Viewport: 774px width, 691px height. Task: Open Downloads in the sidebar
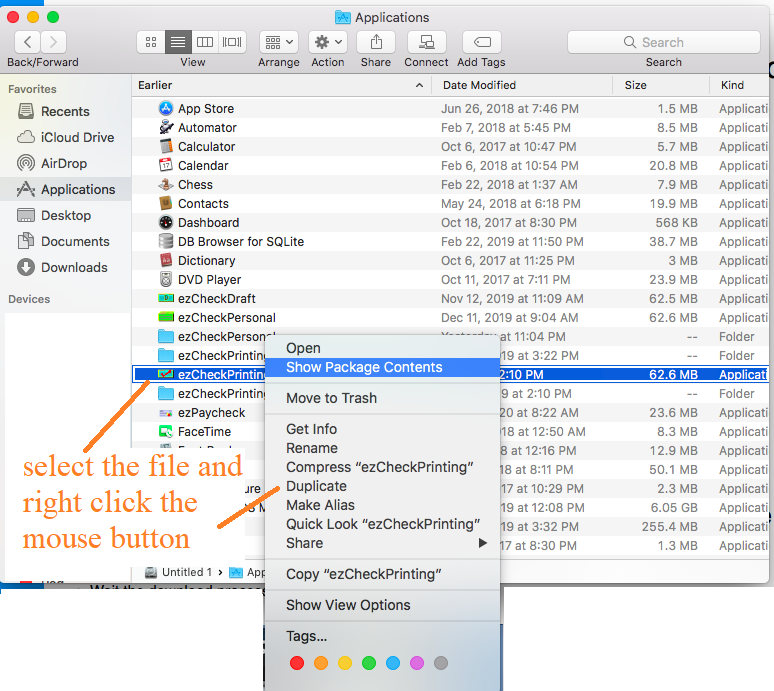73,267
